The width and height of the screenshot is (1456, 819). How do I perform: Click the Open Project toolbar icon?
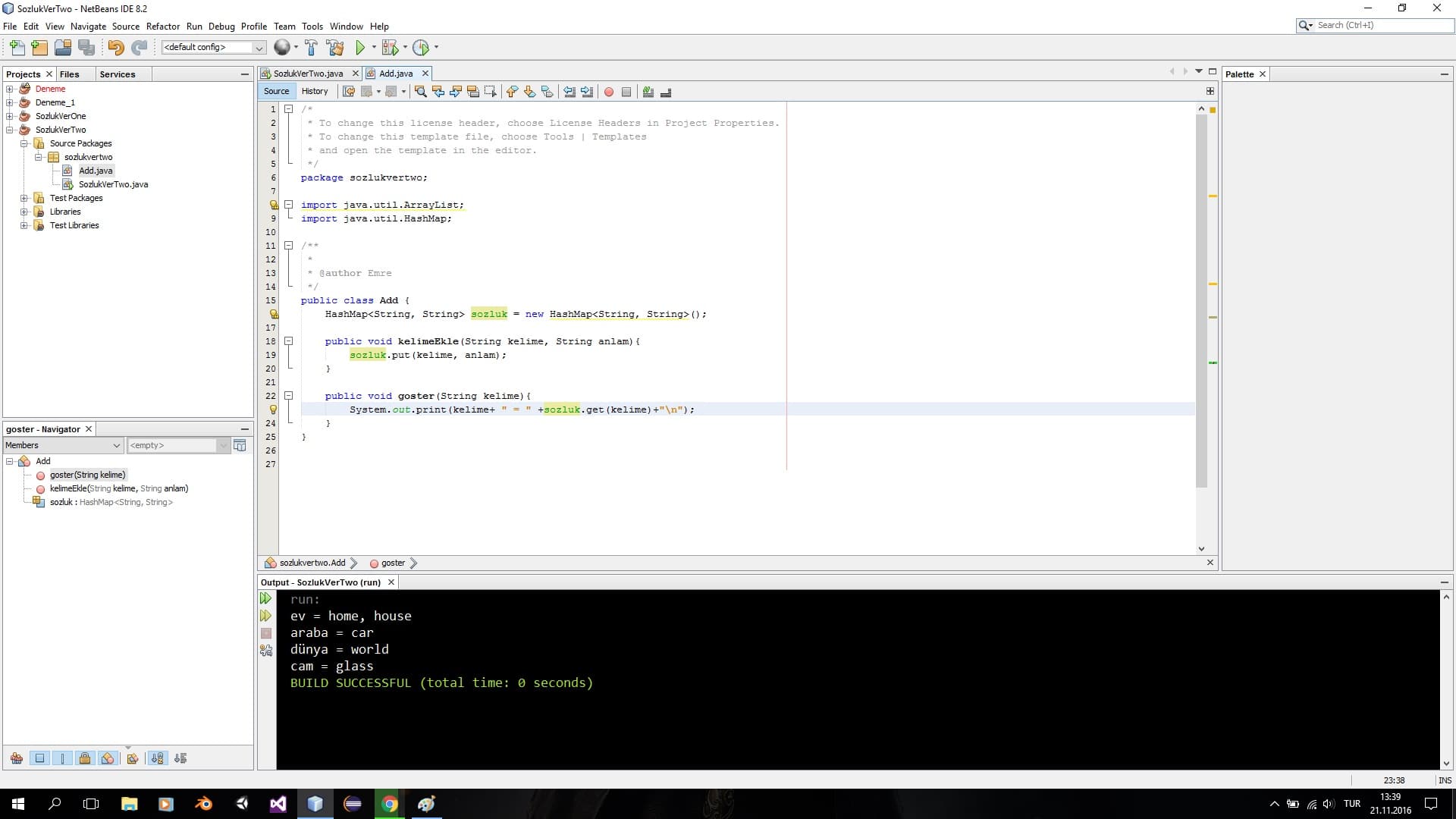63,47
